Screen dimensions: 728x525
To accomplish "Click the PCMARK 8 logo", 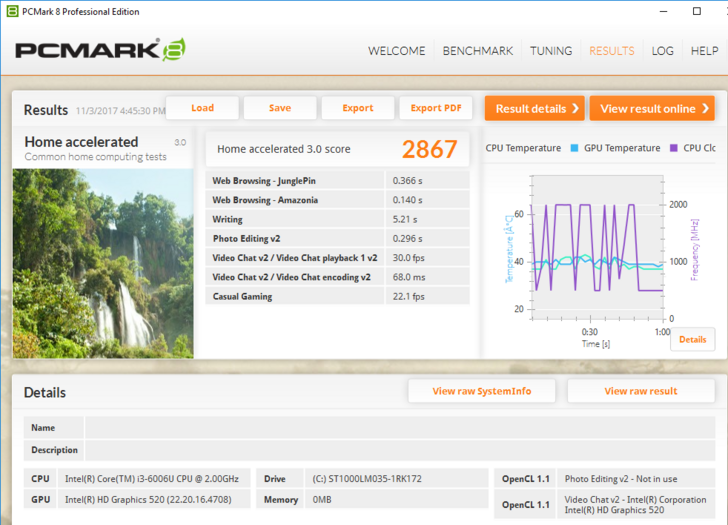I will (x=100, y=50).
